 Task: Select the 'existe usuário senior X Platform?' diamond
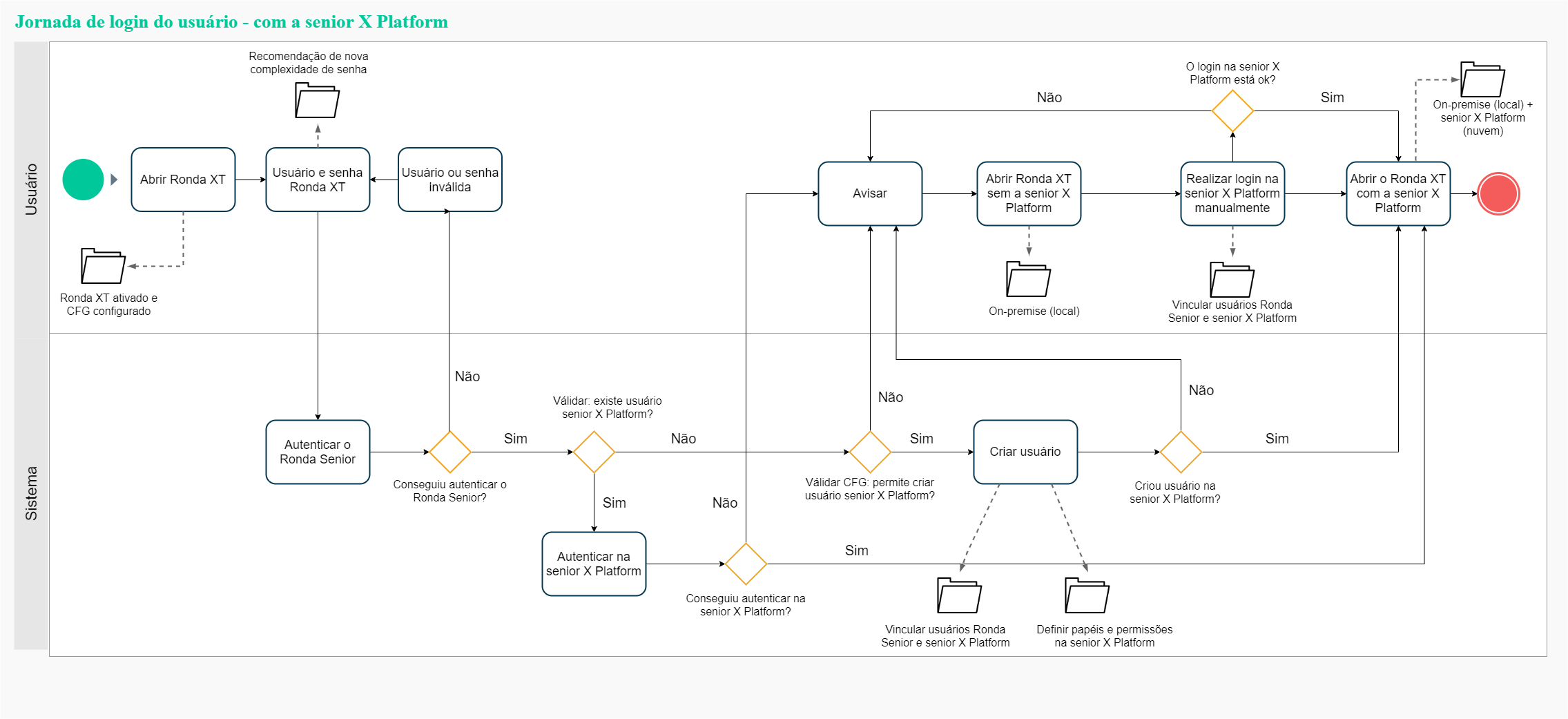pyautogui.click(x=594, y=452)
